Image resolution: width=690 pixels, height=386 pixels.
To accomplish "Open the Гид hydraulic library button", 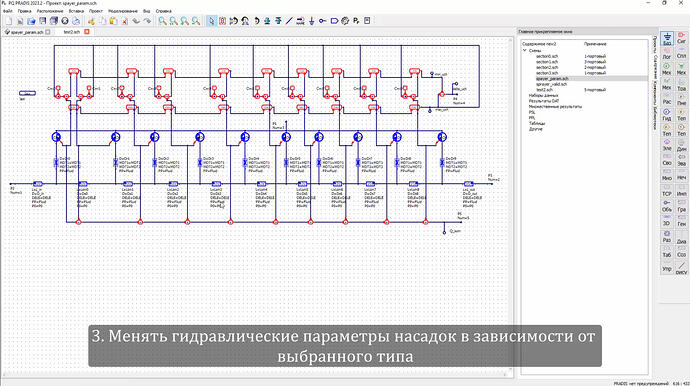I will (667, 115).
